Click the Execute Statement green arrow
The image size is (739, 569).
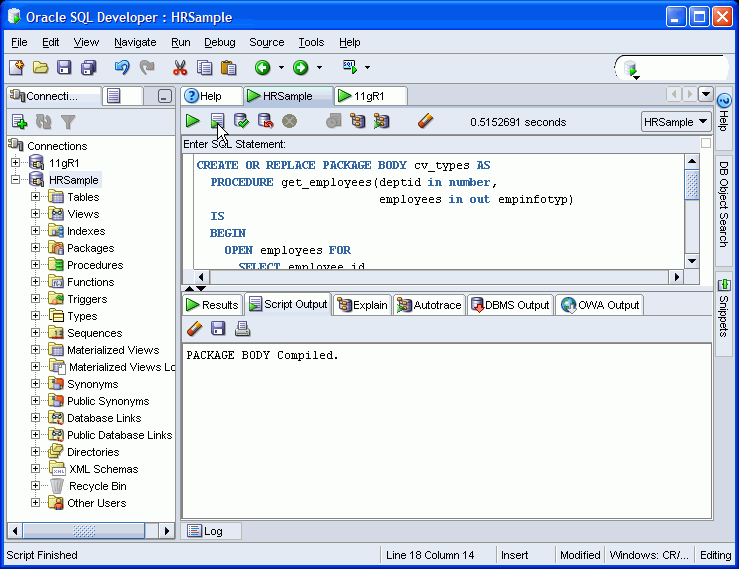click(192, 121)
